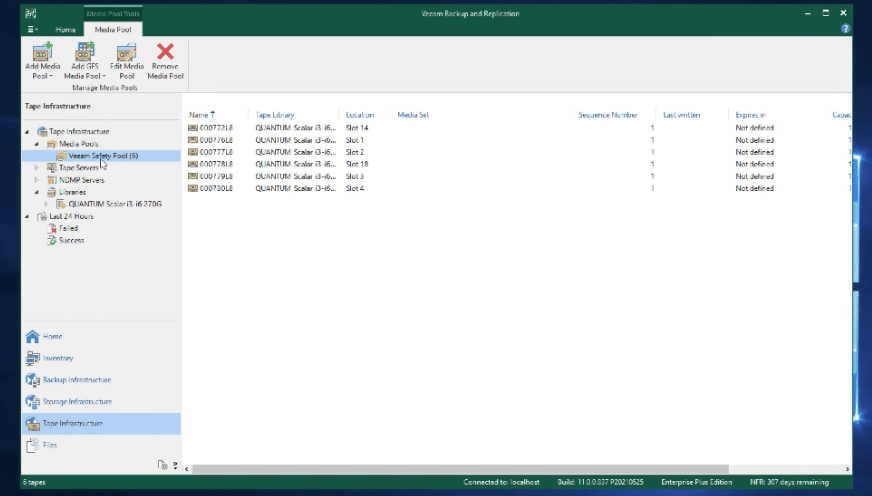Viewport: 872px width, 496px height.
Task: Open navigation pane overflow chevron
Action: pyautogui.click(x=175, y=465)
